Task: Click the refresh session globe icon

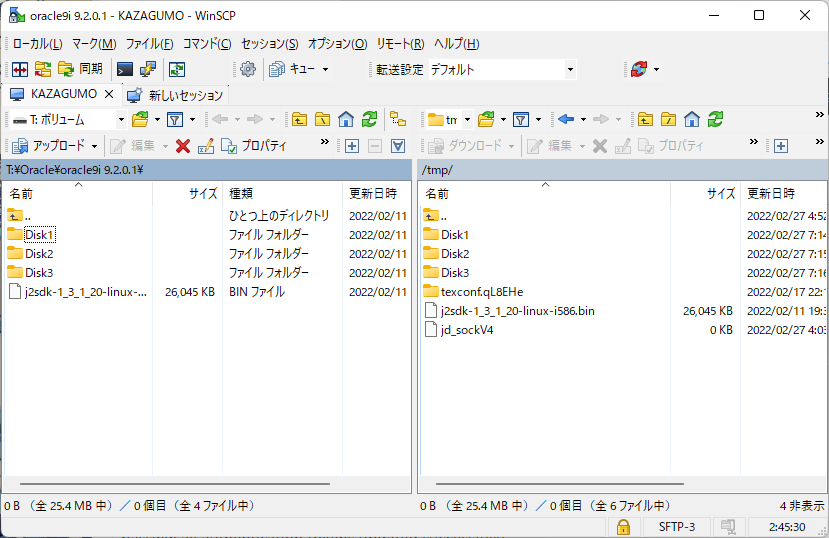Action: (639, 69)
